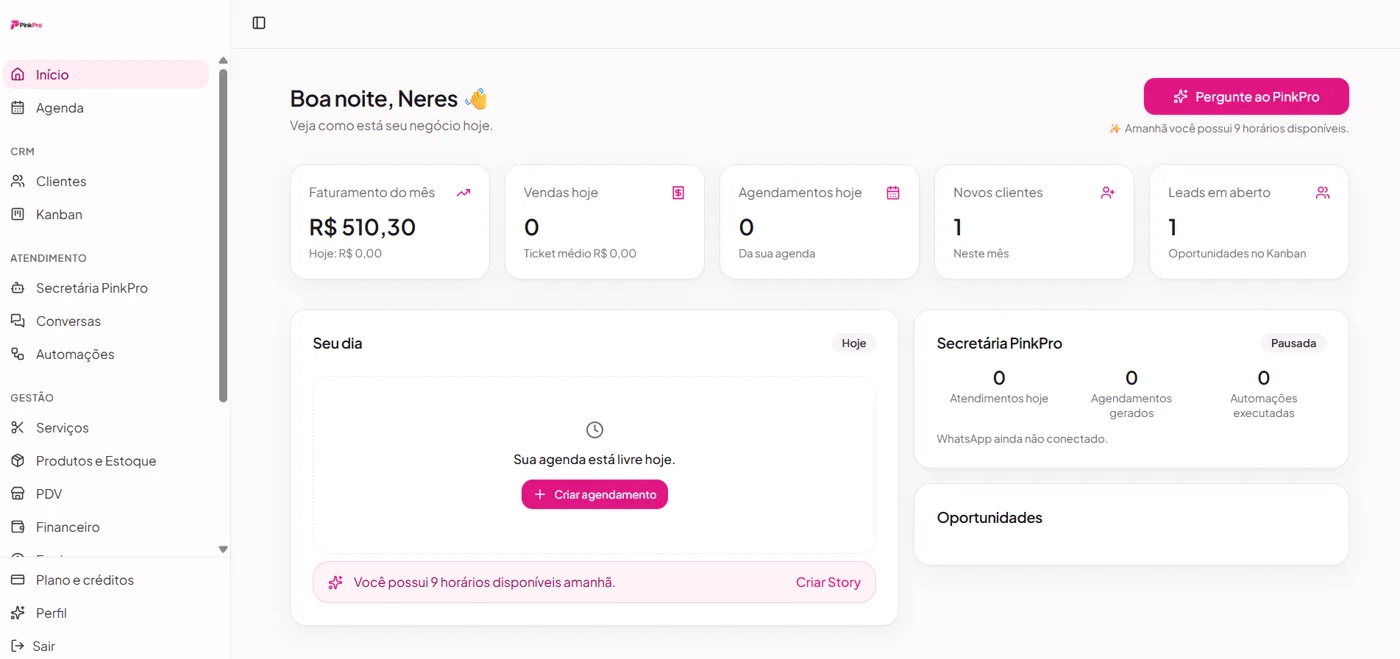
Task: Click the 'Secretária PinkPro' card heading
Action: click(999, 343)
